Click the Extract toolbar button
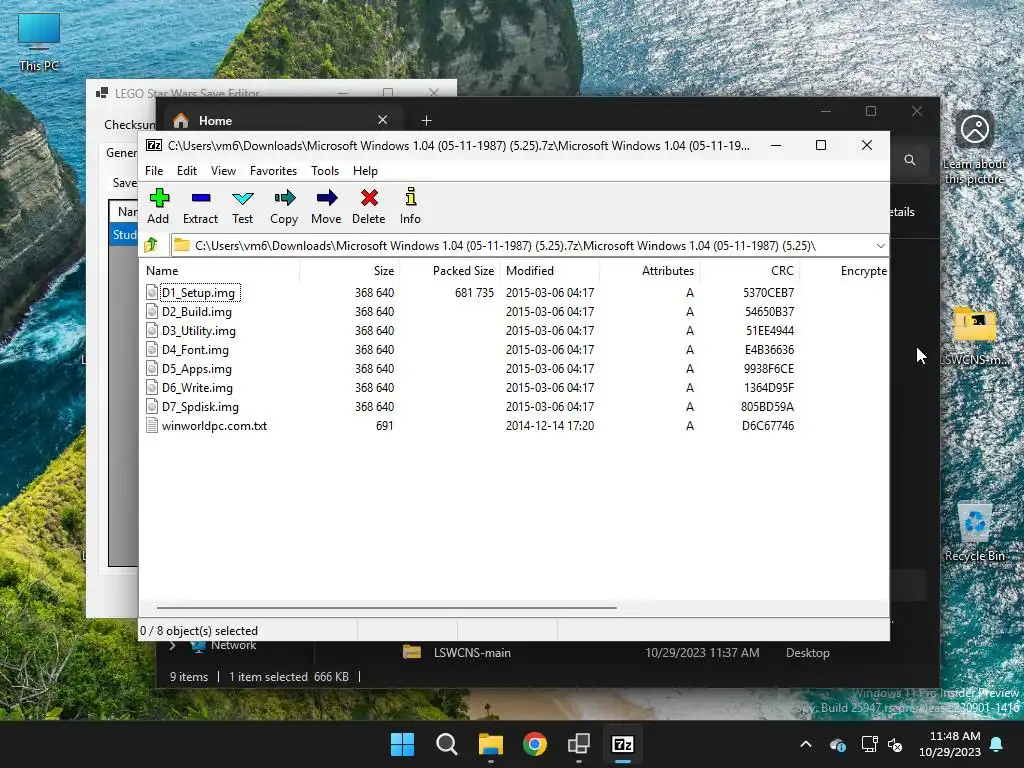The width and height of the screenshot is (1024, 768). point(200,206)
